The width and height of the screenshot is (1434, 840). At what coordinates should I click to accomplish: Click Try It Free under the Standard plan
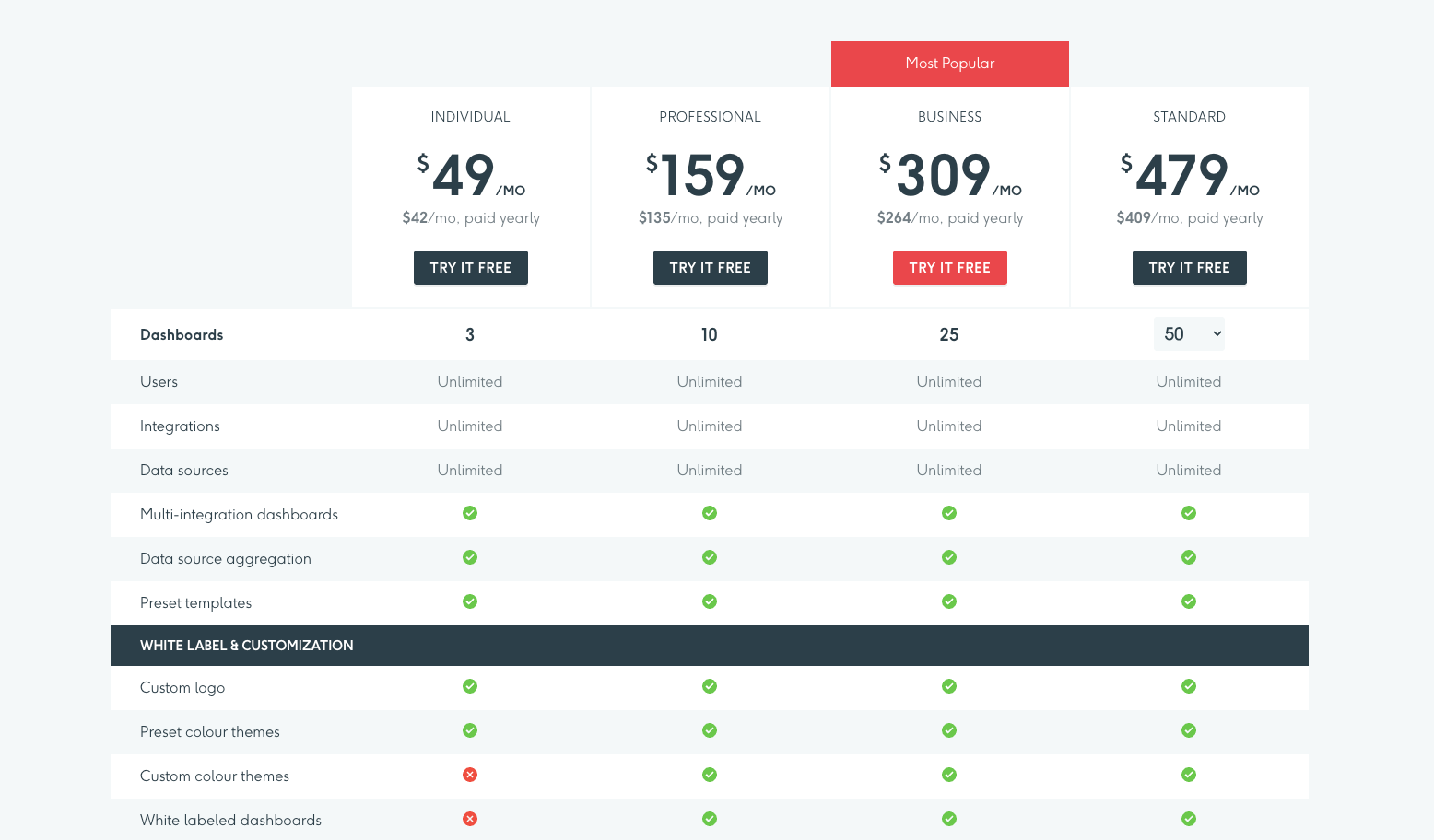[1189, 267]
